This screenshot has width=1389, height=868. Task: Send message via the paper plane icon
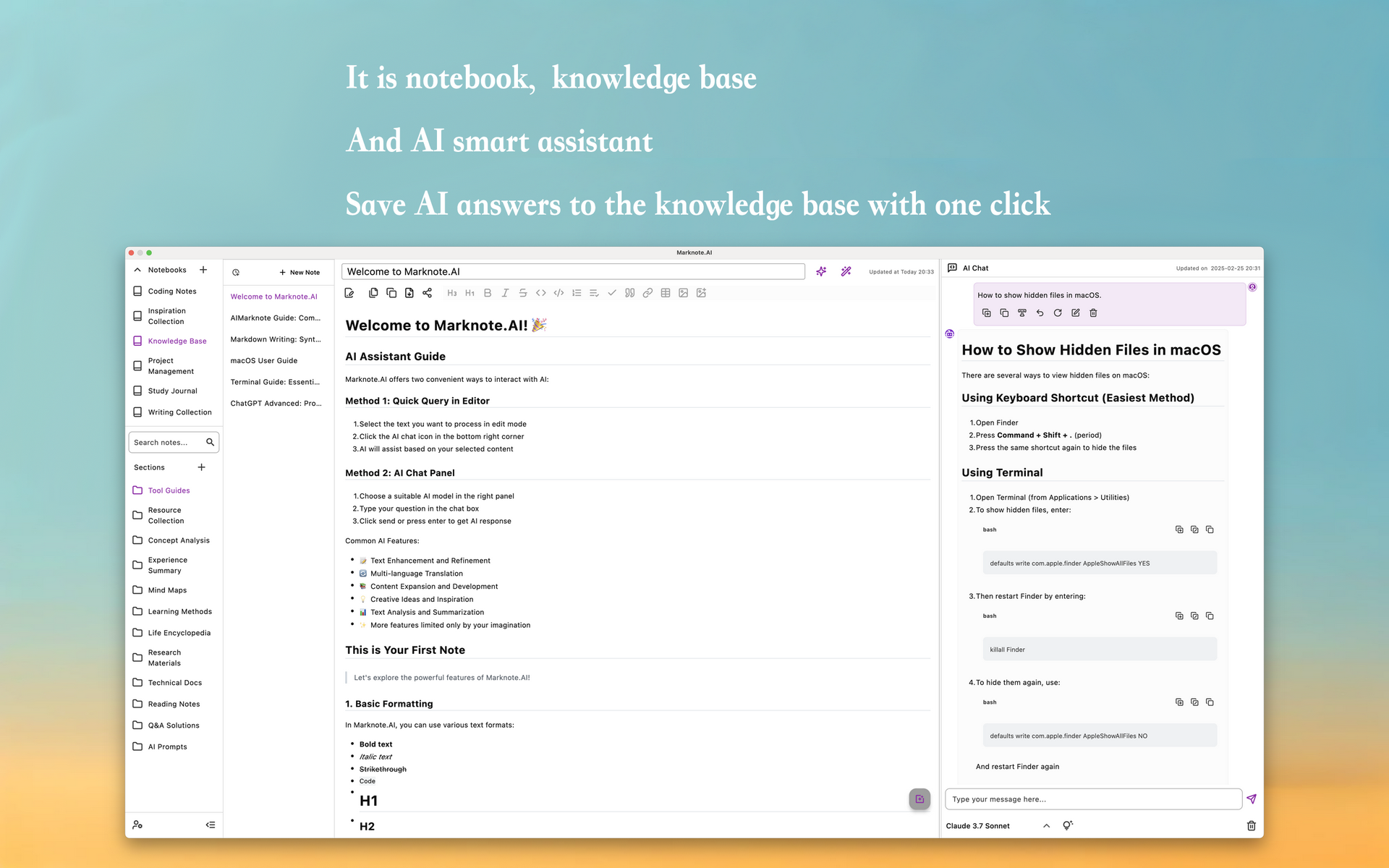click(x=1252, y=799)
